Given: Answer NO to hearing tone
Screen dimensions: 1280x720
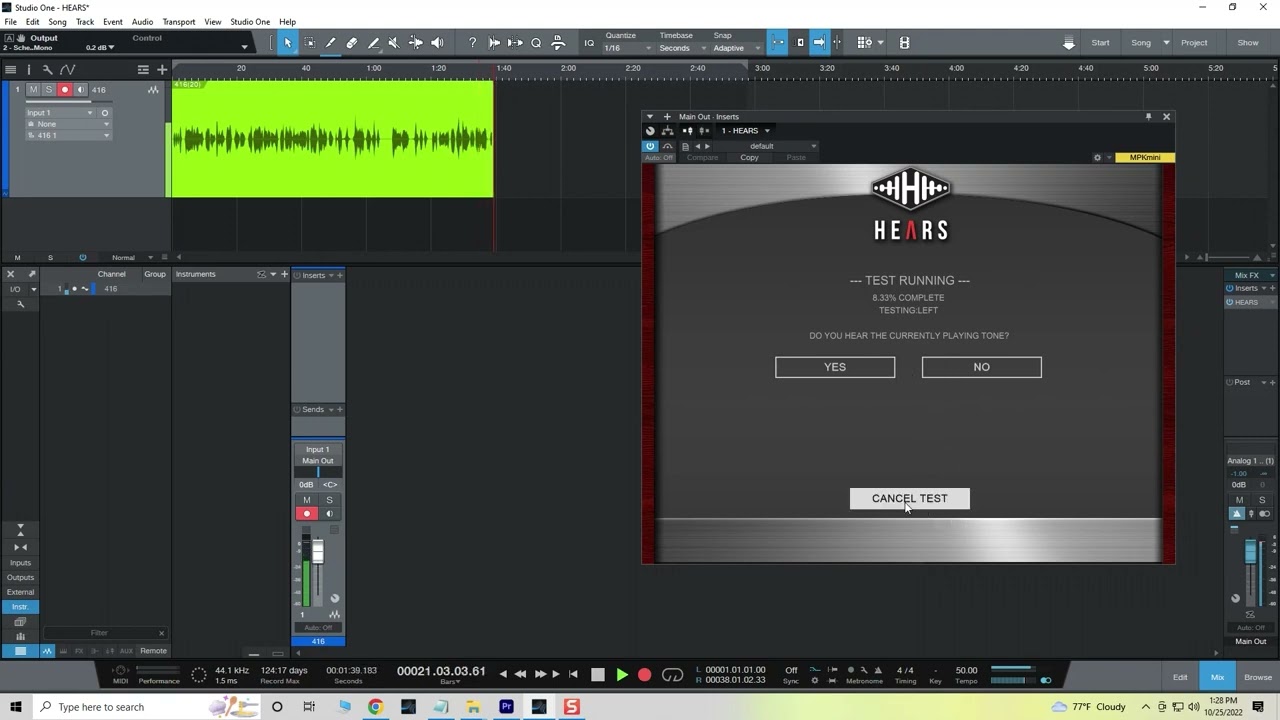Looking at the screenshot, I should [981, 367].
